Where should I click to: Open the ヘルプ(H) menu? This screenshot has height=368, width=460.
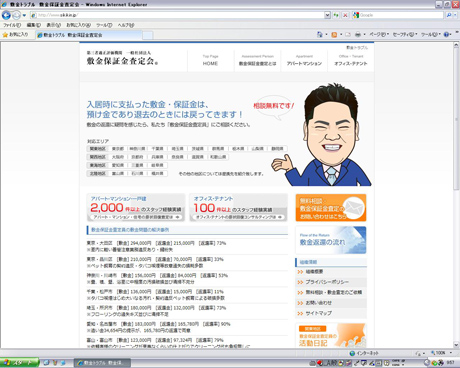click(x=126, y=25)
